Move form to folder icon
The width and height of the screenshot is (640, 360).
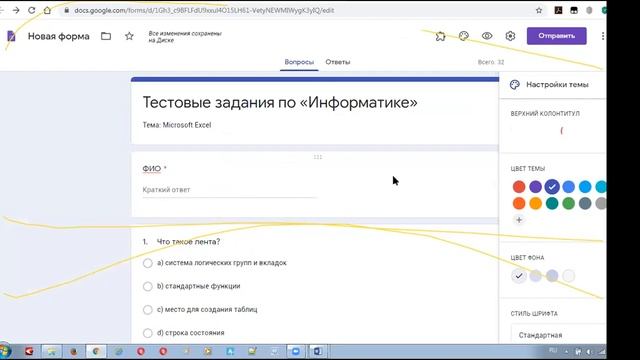(x=106, y=36)
